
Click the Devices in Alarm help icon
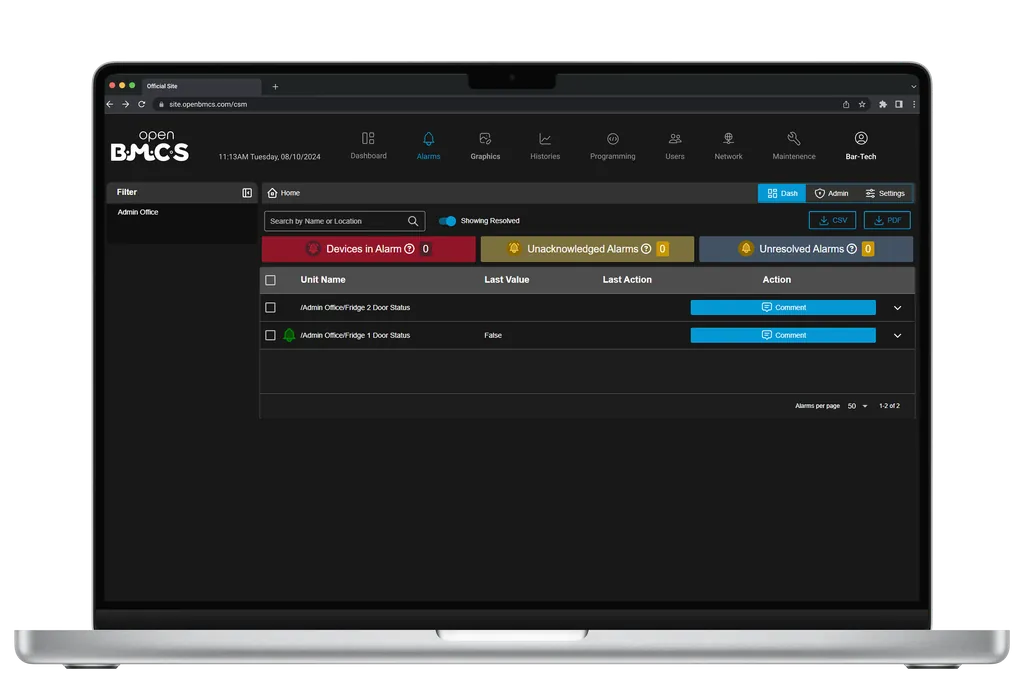[x=409, y=249]
